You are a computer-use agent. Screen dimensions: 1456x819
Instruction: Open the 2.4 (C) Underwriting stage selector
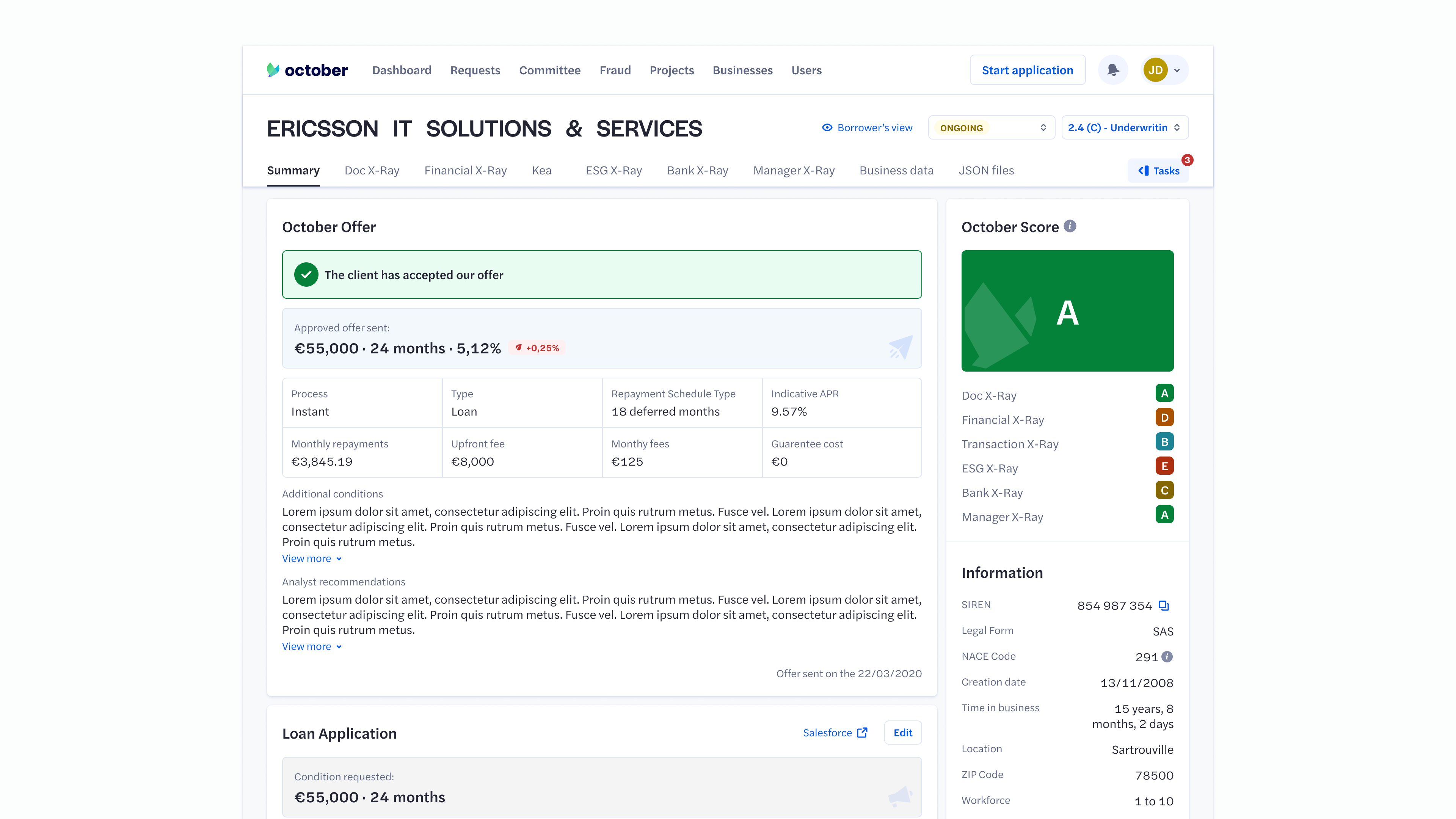coord(1124,127)
